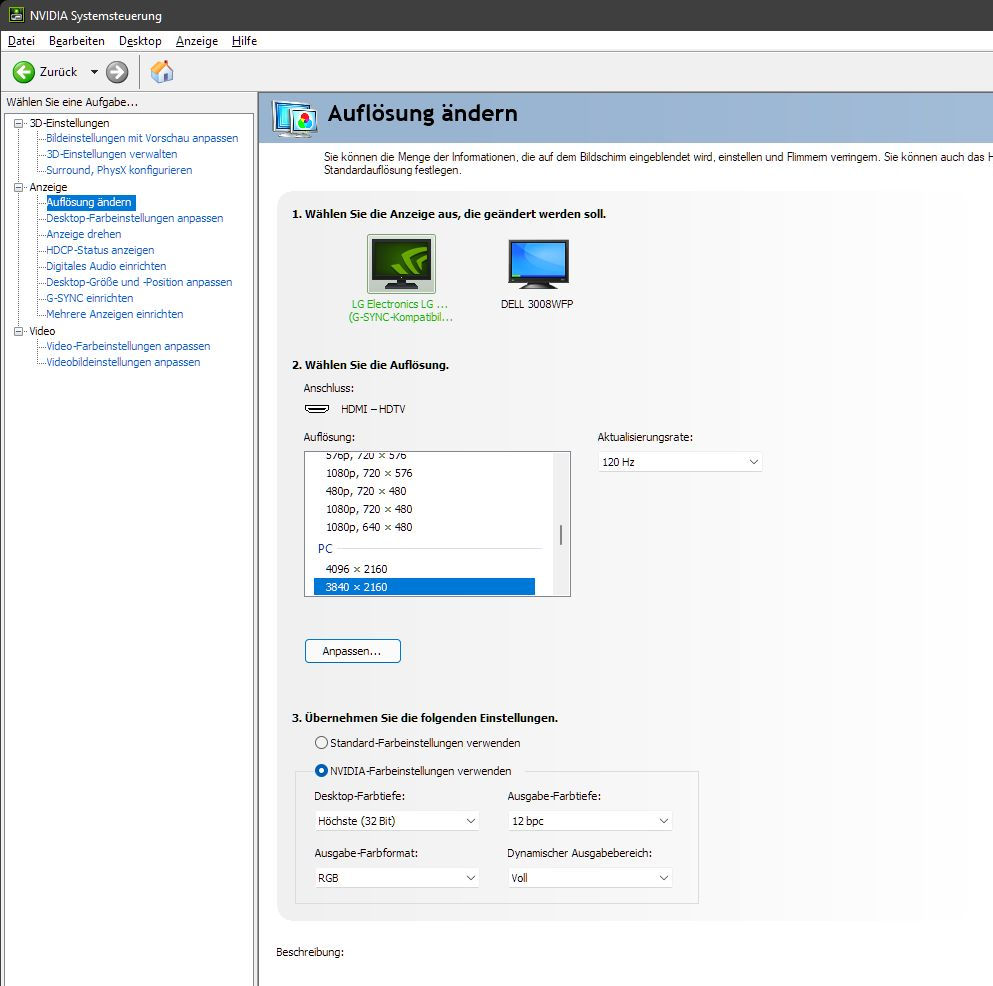The width and height of the screenshot is (993, 986).
Task: Open the Anzeige menu
Action: pos(197,41)
